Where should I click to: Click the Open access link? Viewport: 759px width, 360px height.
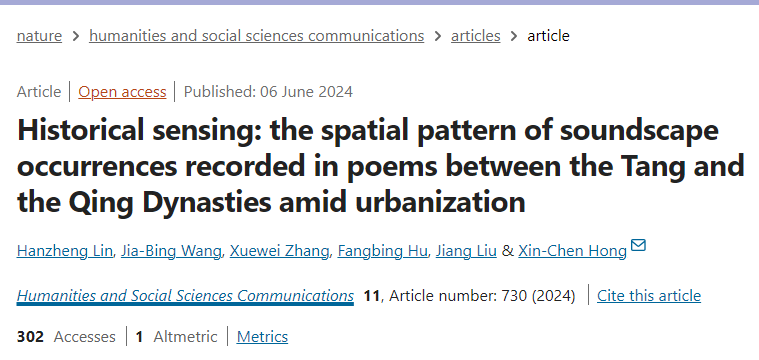[122, 91]
